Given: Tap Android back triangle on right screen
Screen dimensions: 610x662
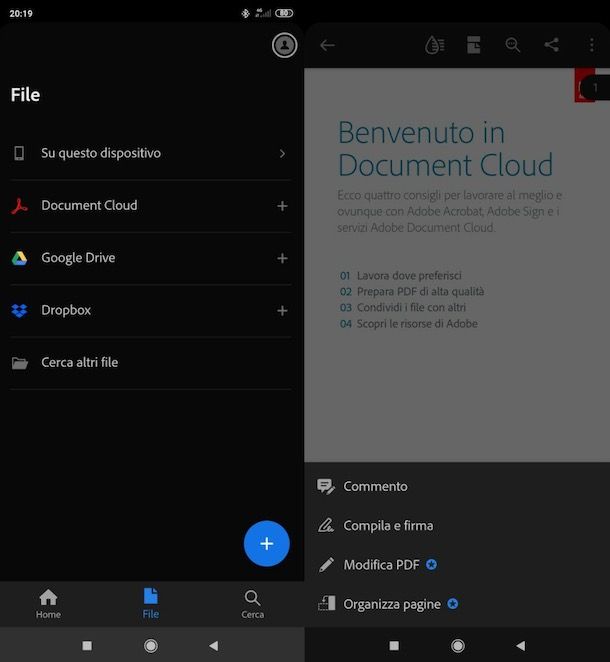Looking at the screenshot, I should 521,646.
